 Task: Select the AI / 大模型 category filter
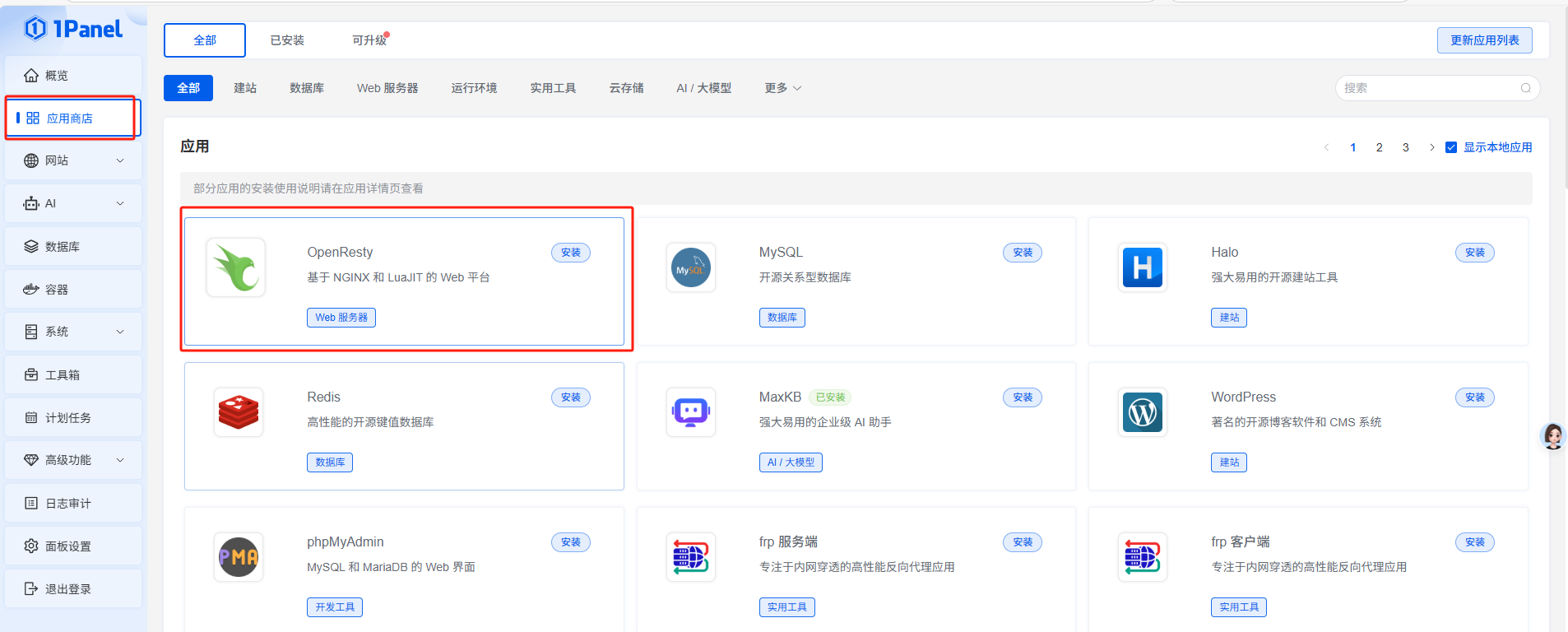[x=703, y=88]
